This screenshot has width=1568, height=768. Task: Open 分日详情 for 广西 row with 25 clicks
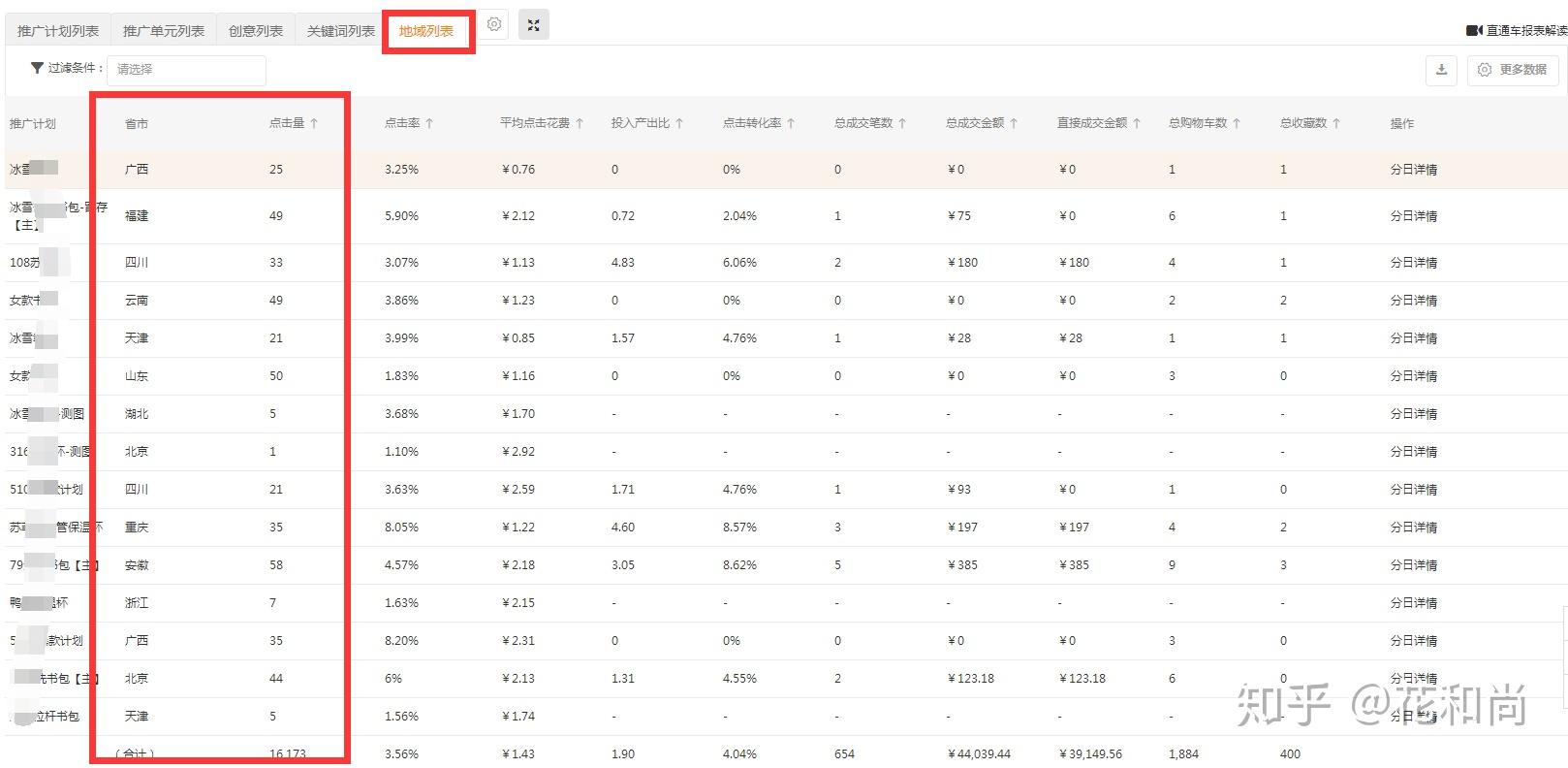(1414, 170)
